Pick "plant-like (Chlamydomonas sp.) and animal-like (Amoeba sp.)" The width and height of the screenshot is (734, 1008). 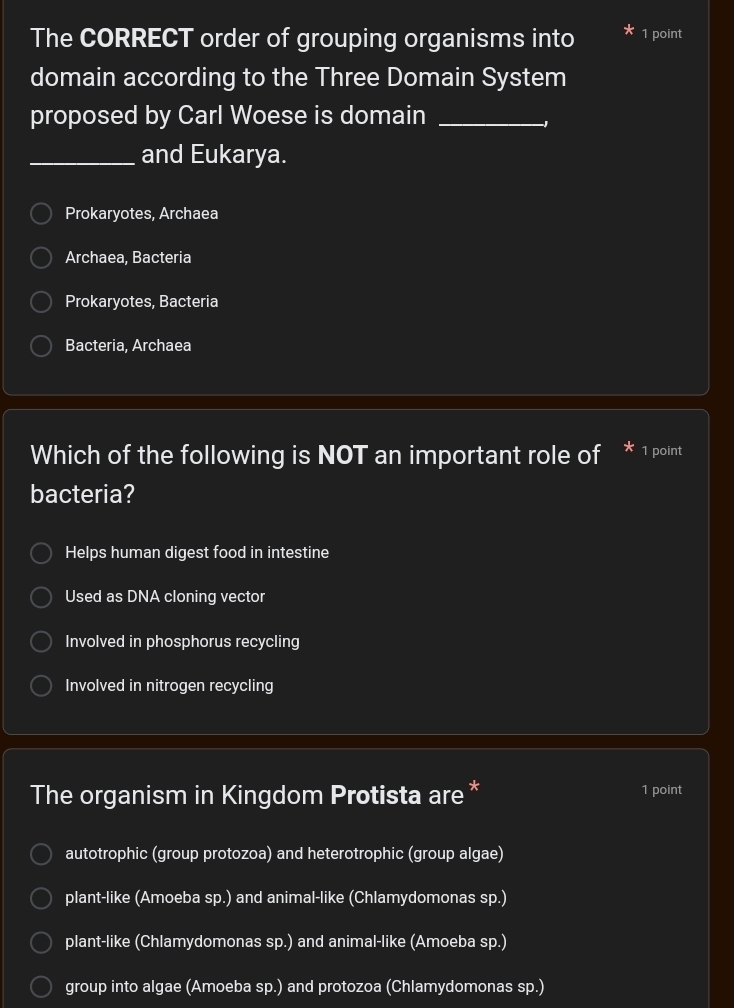(x=41, y=942)
